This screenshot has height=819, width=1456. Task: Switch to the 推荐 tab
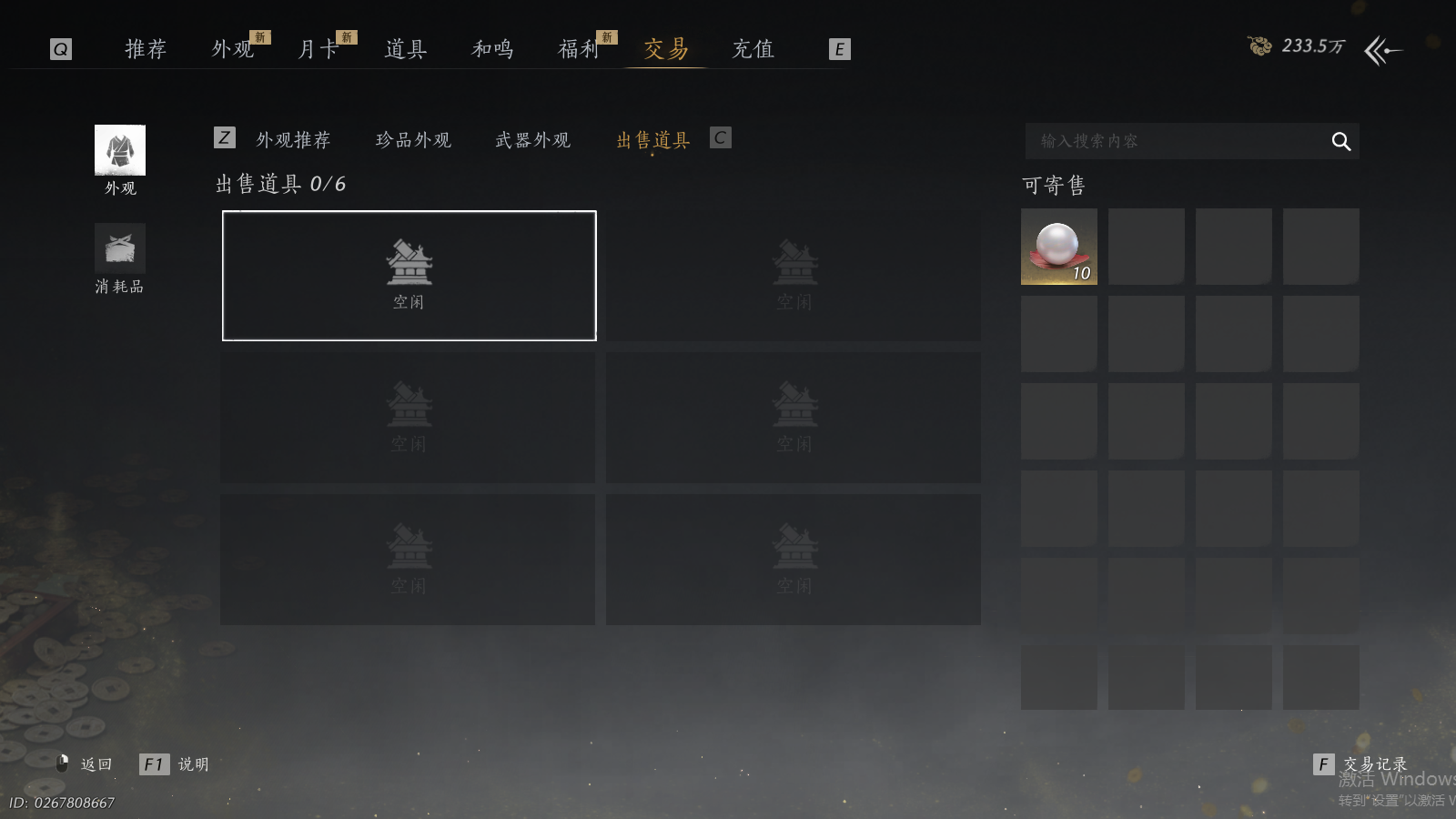[x=146, y=49]
